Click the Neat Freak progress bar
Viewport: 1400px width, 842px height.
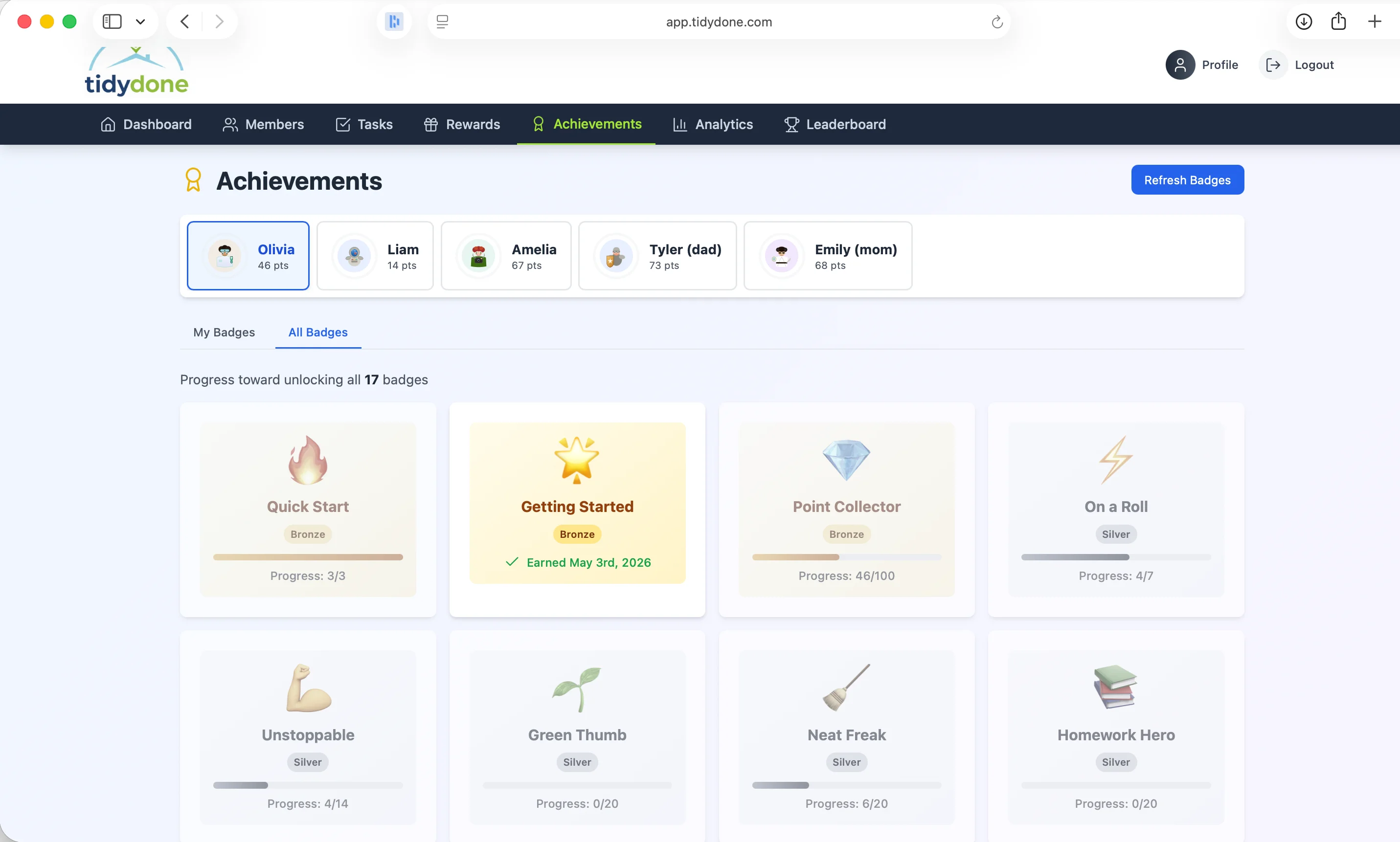click(846, 785)
